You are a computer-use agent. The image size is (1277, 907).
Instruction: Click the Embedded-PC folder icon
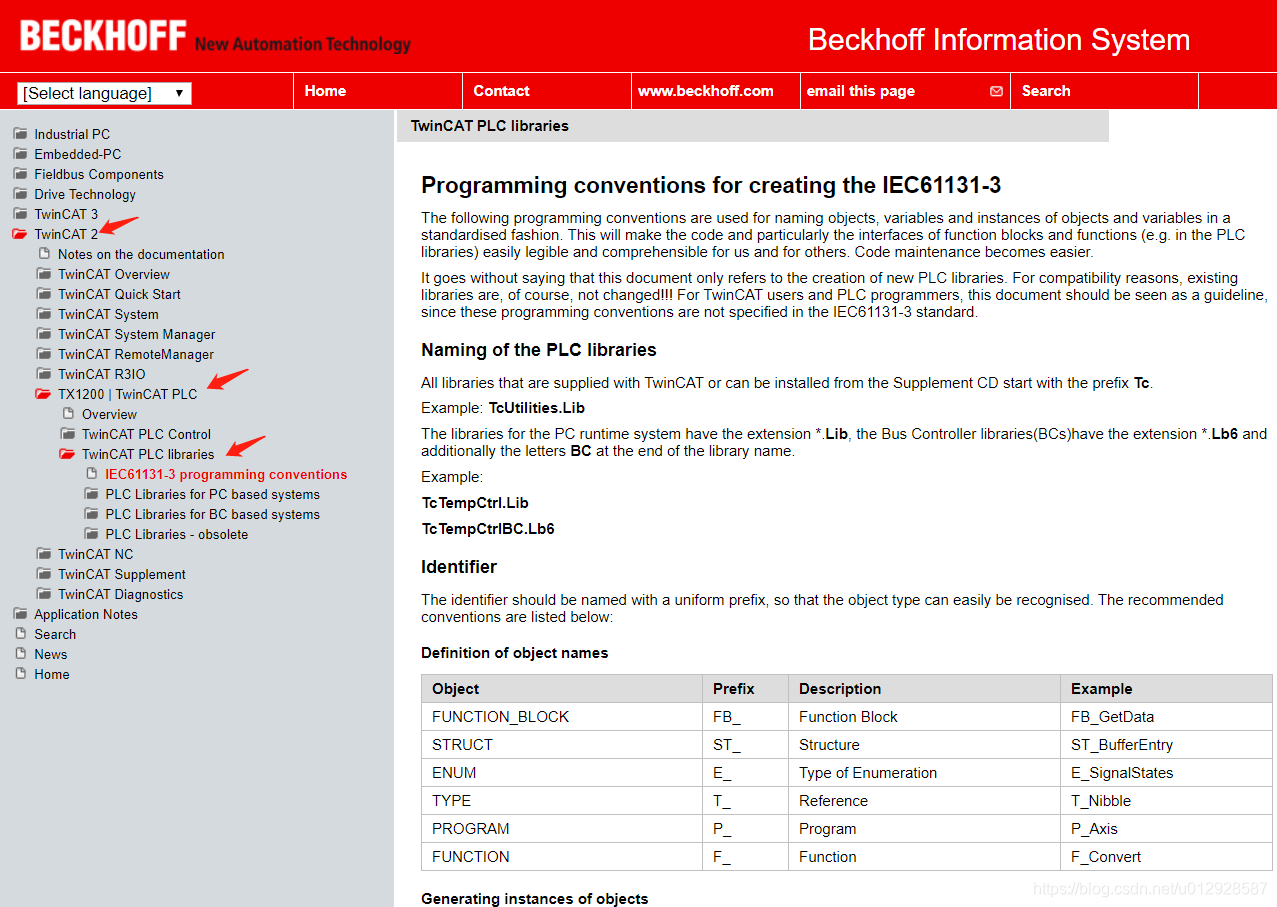(x=20, y=154)
